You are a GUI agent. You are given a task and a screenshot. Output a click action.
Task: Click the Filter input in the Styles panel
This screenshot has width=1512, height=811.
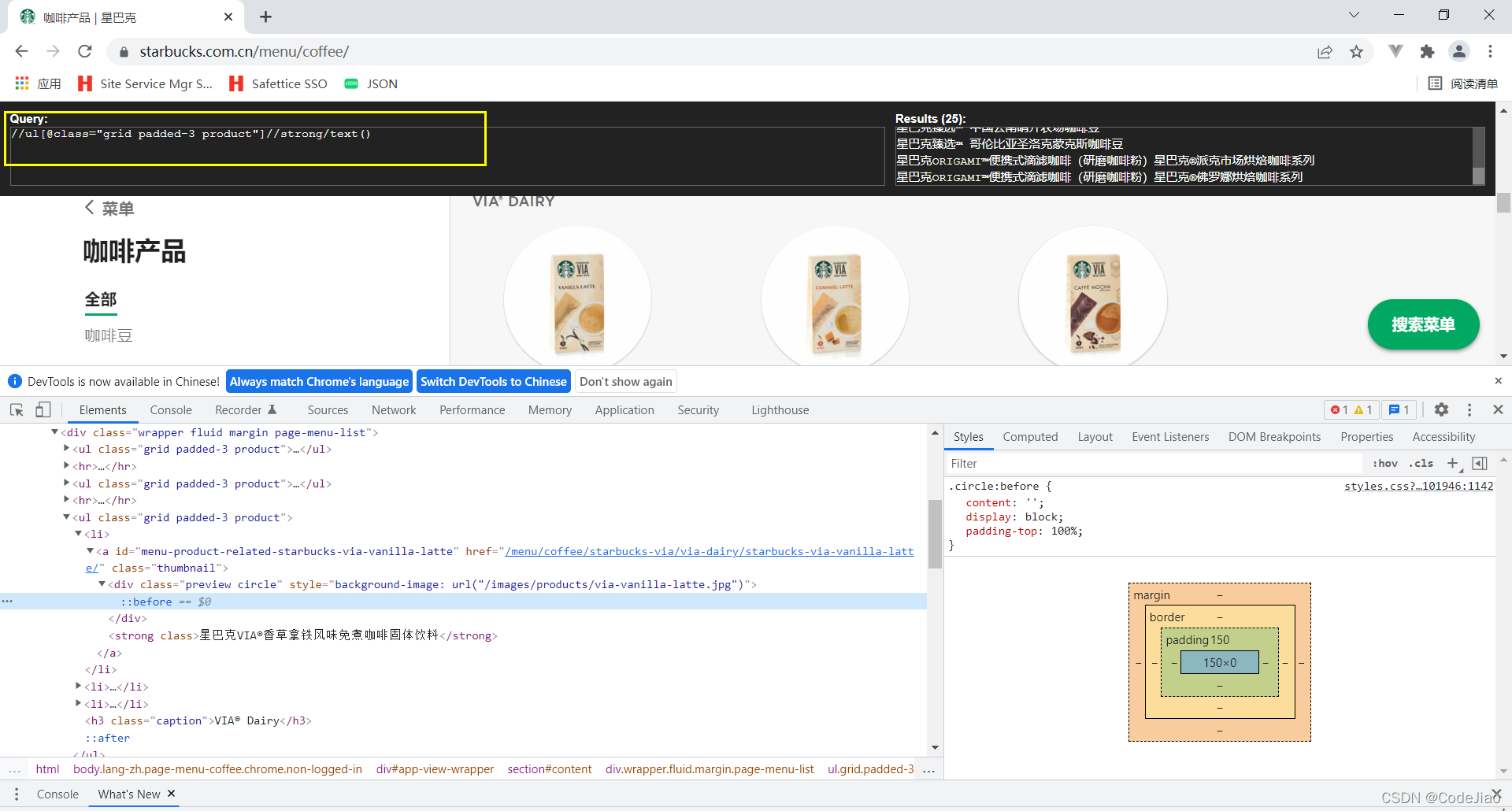click(x=1102, y=463)
